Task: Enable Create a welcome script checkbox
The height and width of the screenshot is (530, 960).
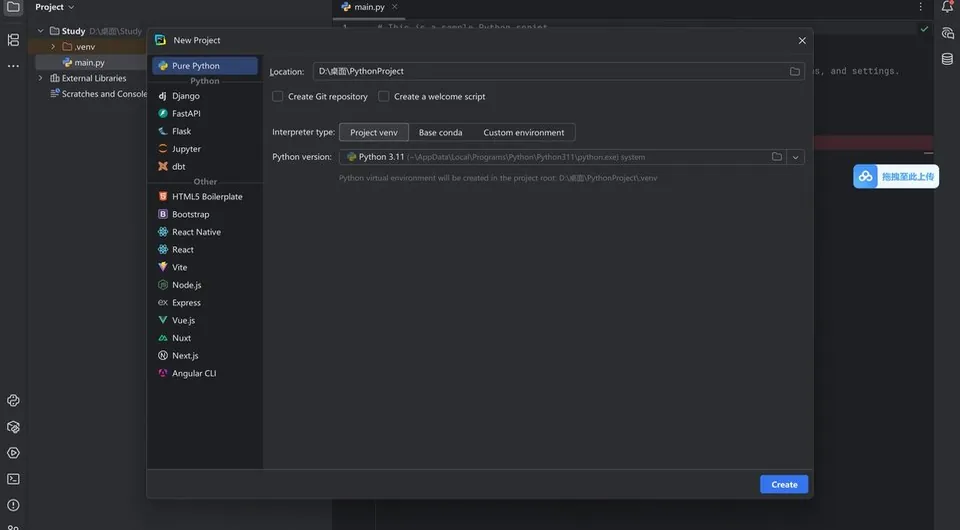Action: (x=383, y=97)
